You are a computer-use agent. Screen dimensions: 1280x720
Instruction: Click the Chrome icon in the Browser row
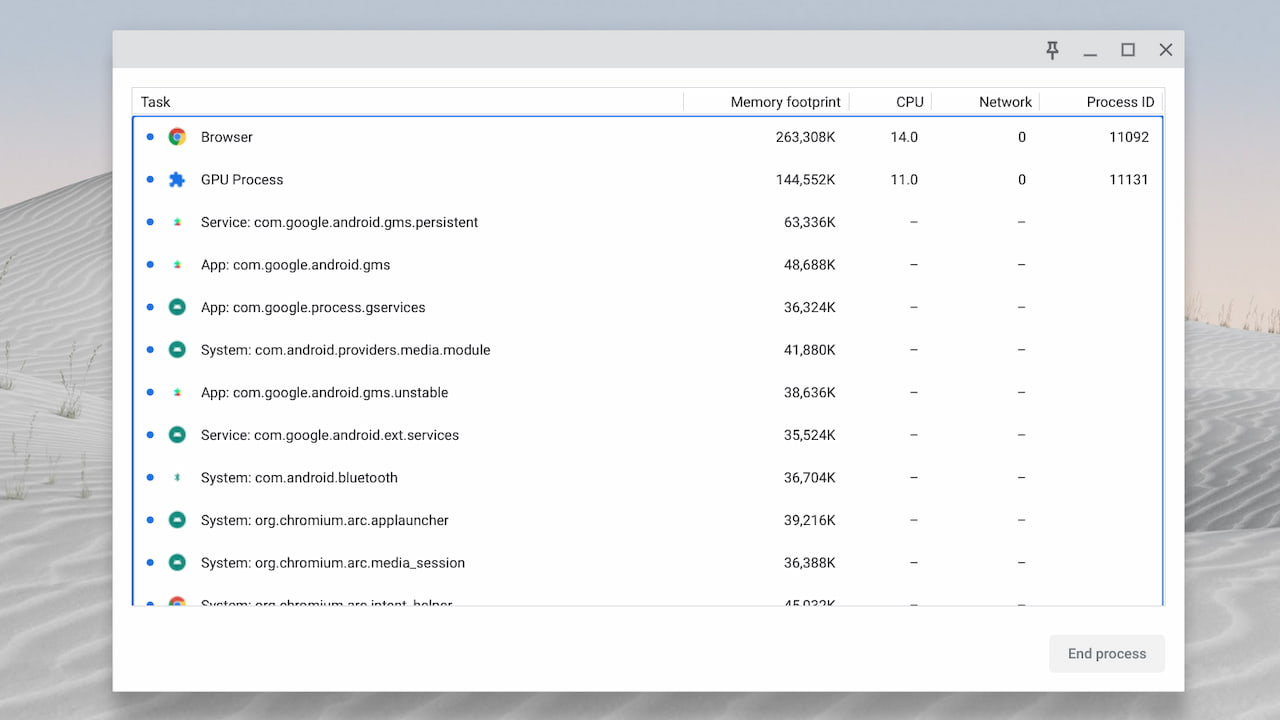coord(177,137)
